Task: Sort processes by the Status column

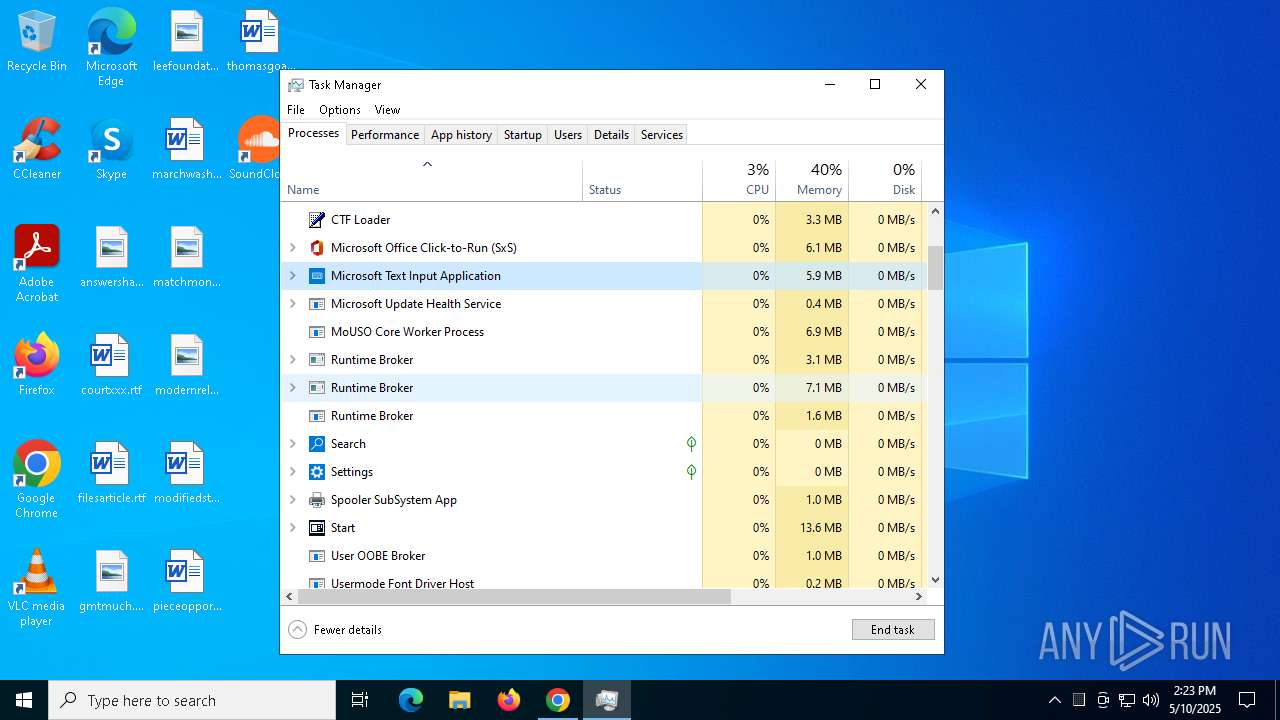Action: 643,181
